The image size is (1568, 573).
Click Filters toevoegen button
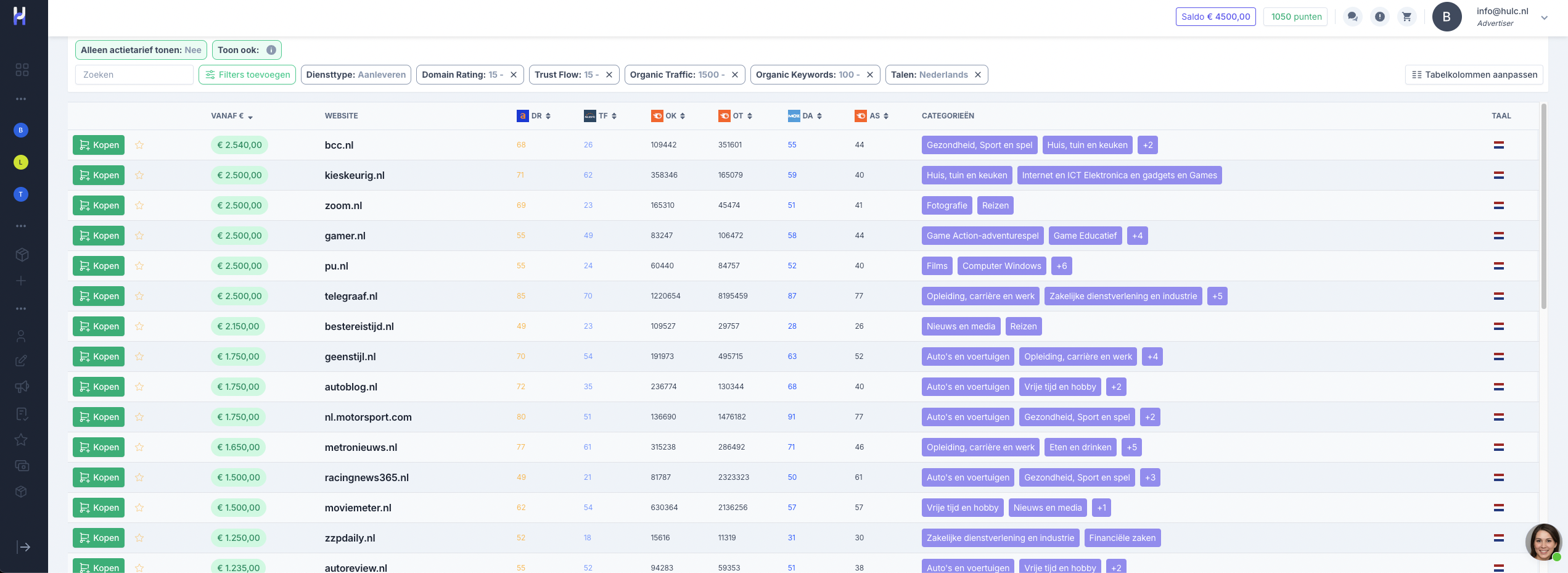(247, 75)
